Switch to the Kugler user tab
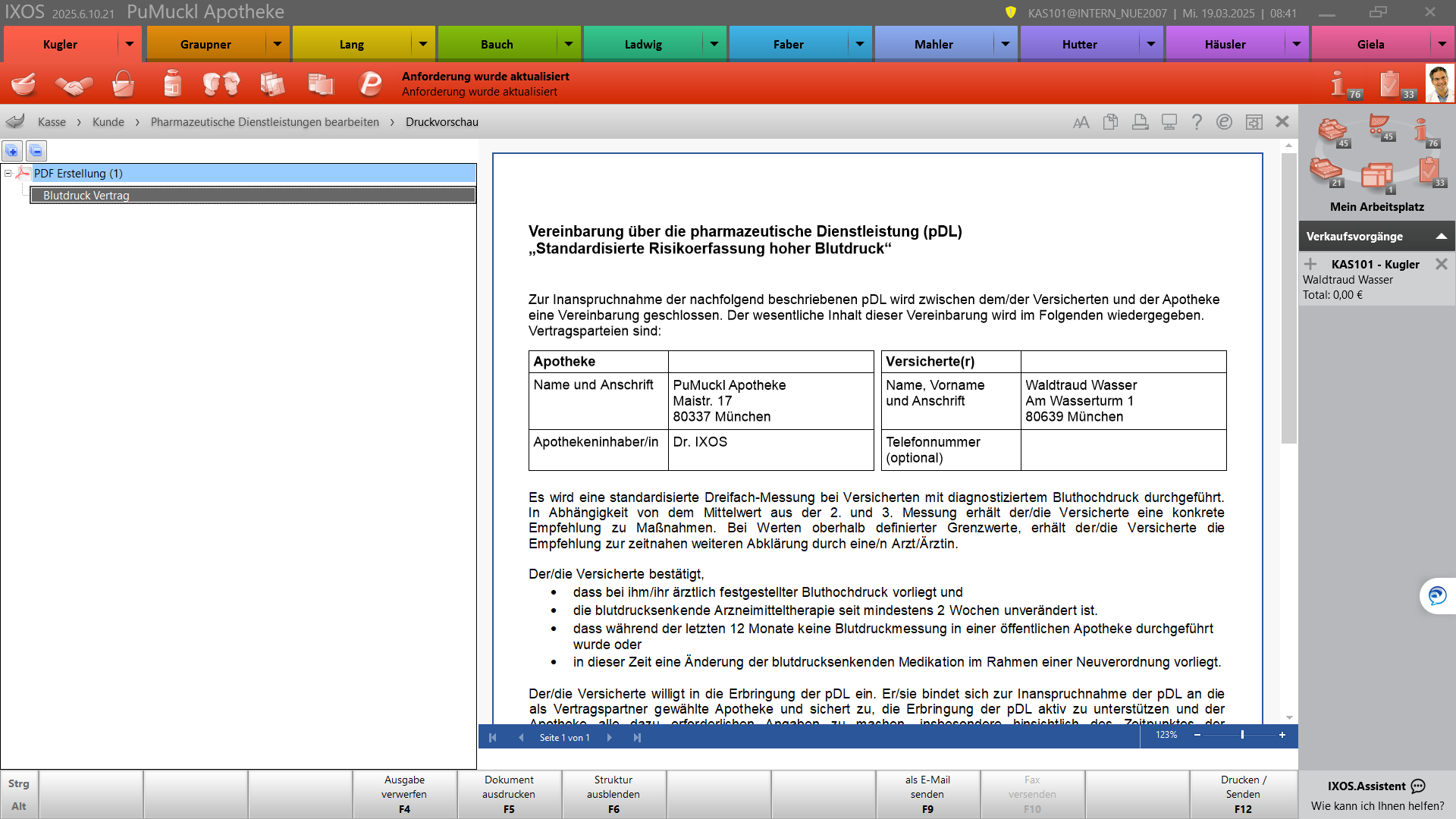Image resolution: width=1456 pixels, height=819 pixels. (x=61, y=44)
